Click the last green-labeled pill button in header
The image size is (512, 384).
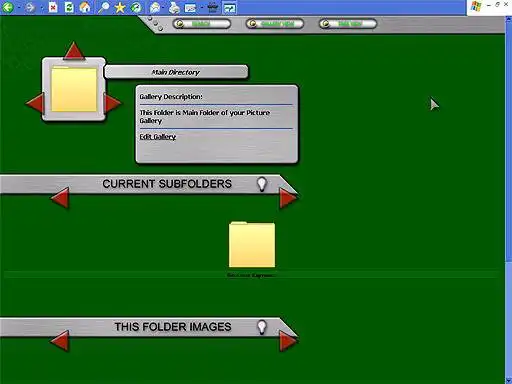348,24
